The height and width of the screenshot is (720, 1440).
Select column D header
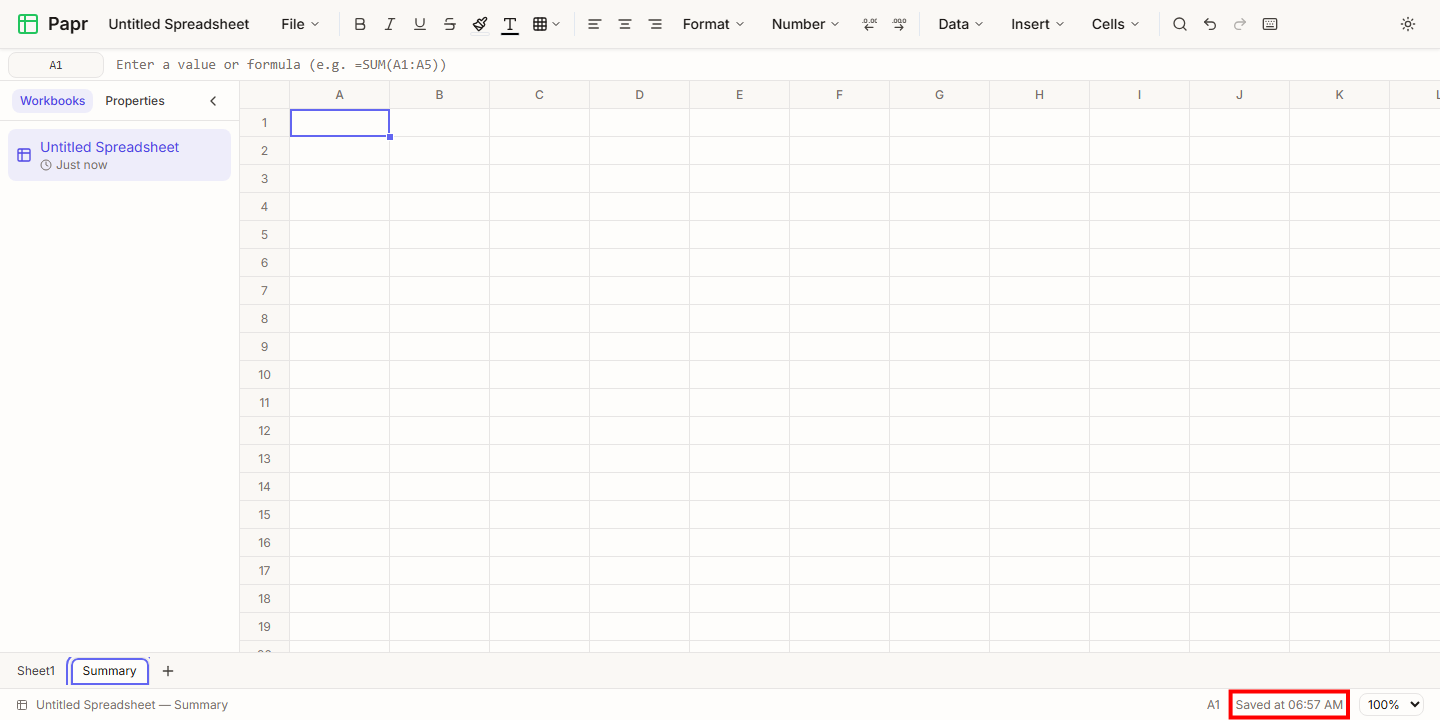pyautogui.click(x=640, y=95)
